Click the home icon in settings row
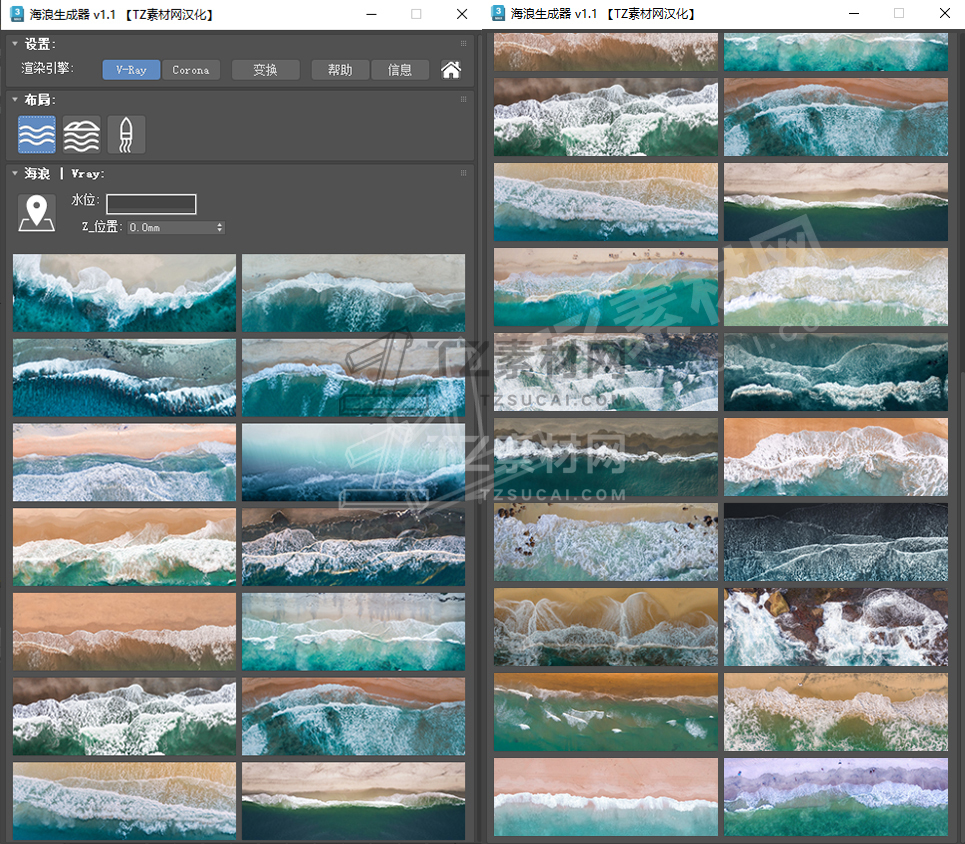Screen dimensions: 965x844 [451, 70]
